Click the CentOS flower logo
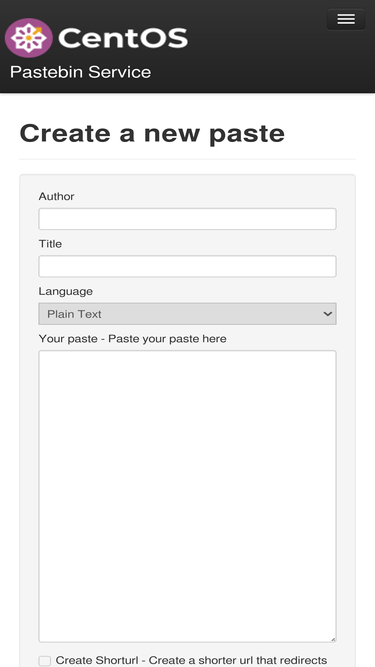 [x=28, y=38]
